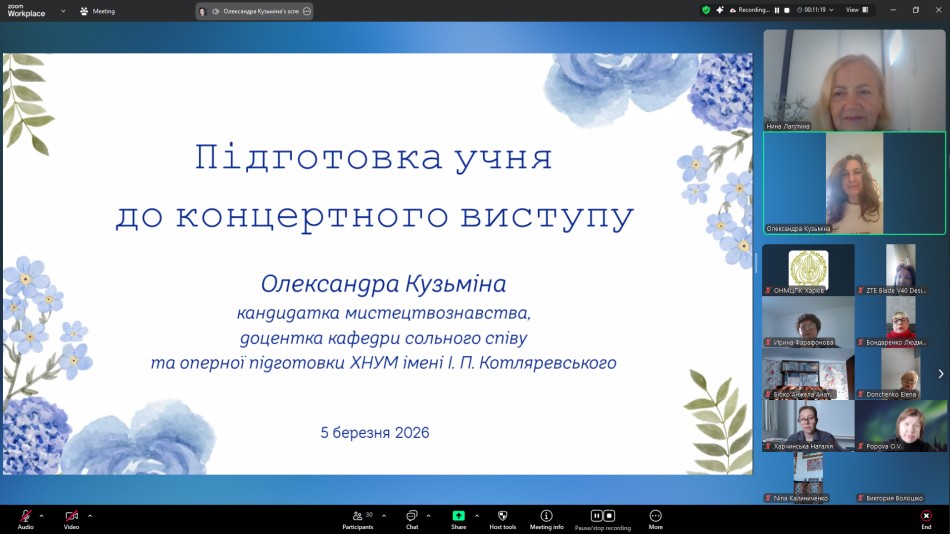Image resolution: width=950 pixels, height=534 pixels.
Task: Click the green Share screen icon
Action: point(458,517)
